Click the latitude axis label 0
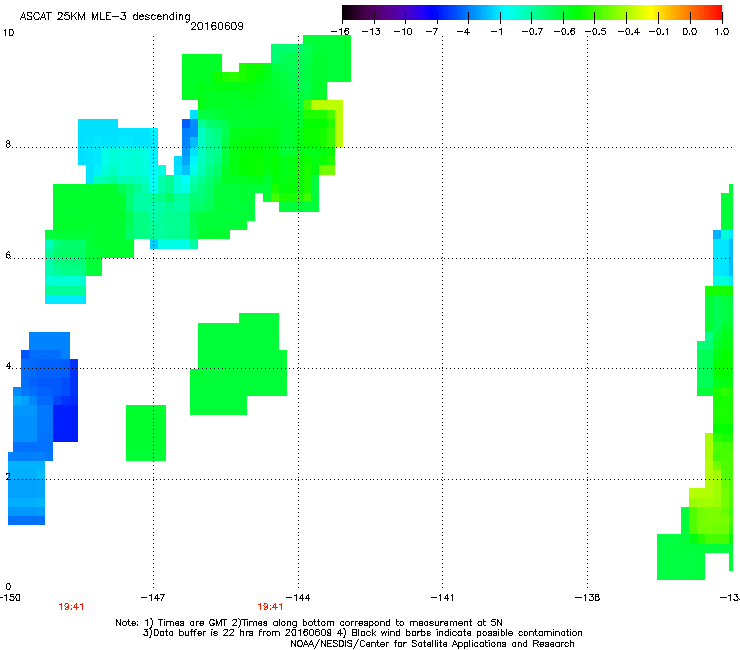This screenshot has height=650, width=740. pos(8,587)
